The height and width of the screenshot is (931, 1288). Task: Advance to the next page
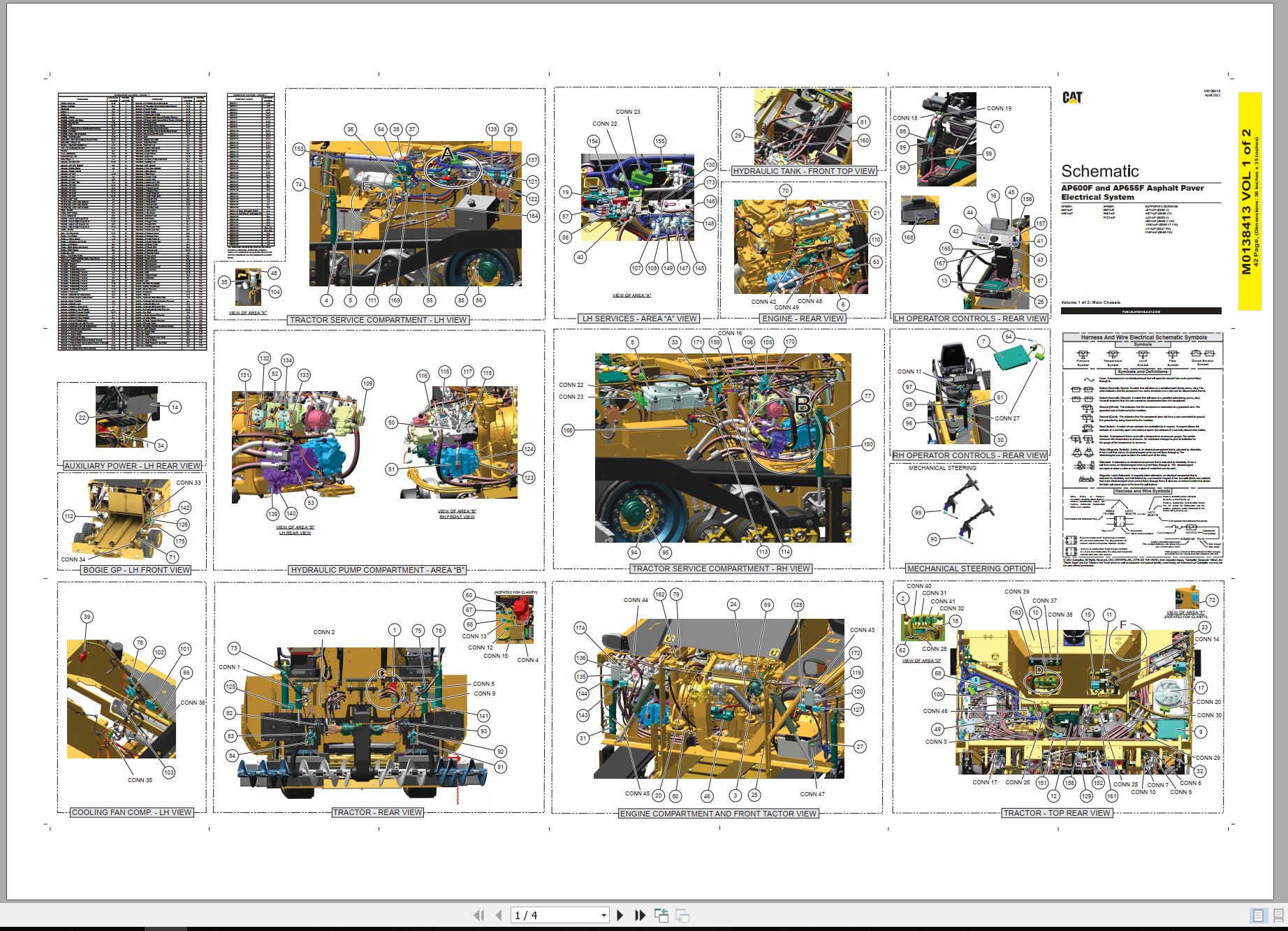point(620,915)
